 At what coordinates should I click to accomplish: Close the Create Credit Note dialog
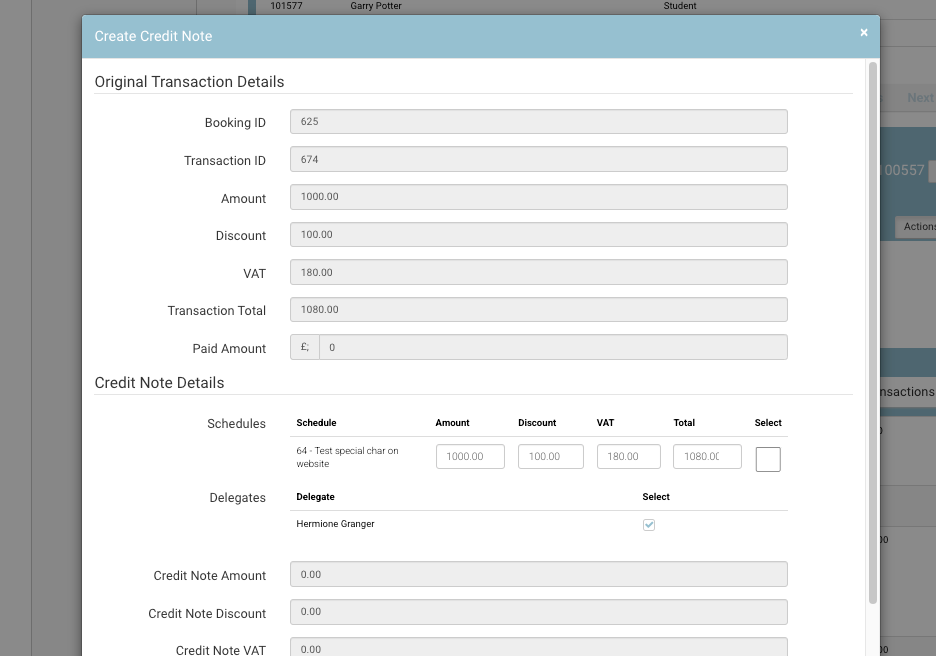tap(864, 33)
